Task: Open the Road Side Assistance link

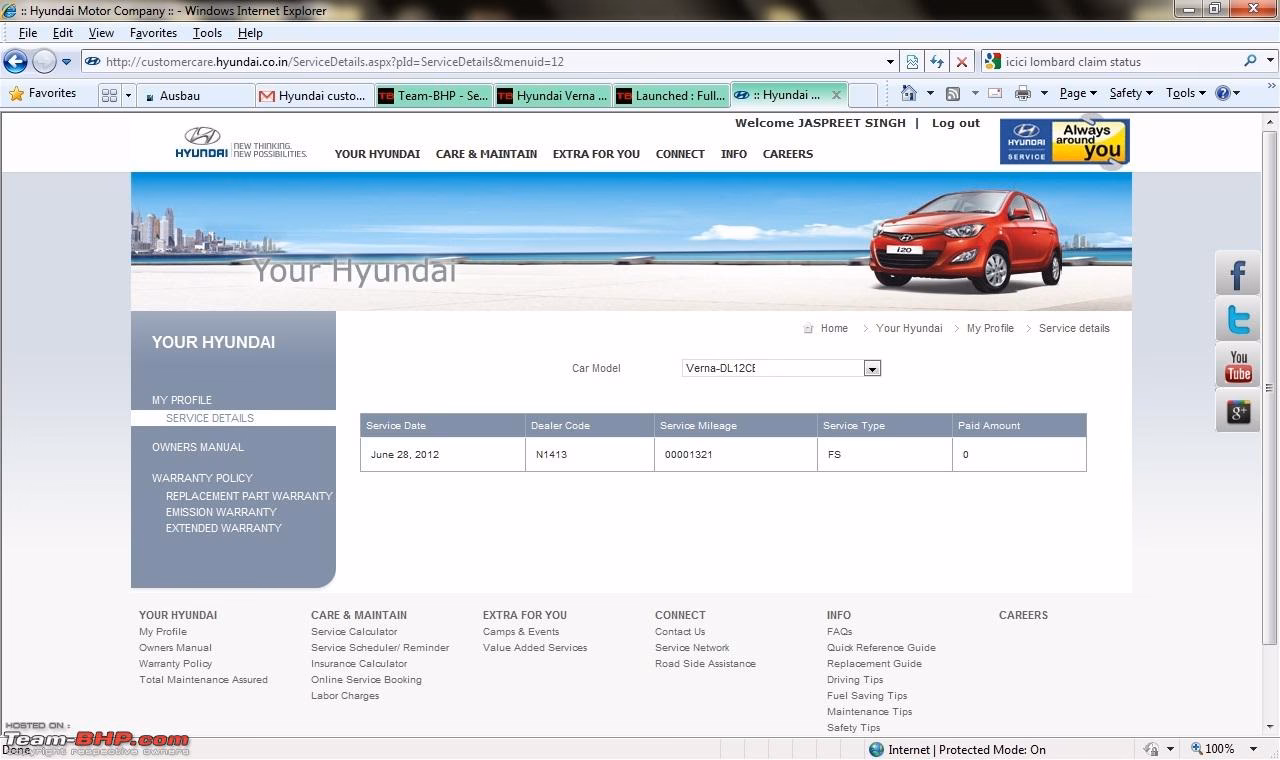Action: point(705,663)
